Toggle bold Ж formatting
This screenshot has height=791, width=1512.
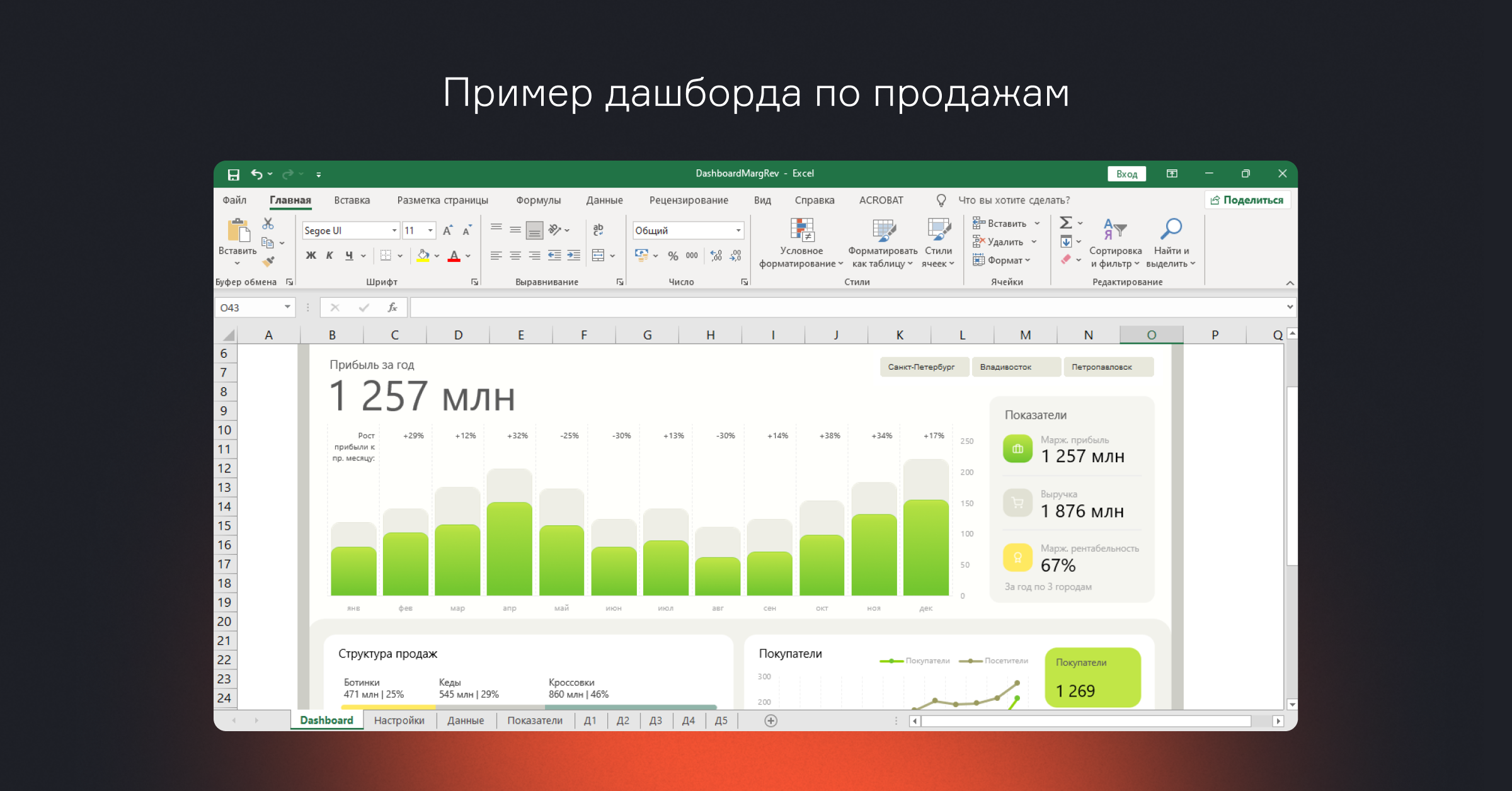tap(311, 256)
